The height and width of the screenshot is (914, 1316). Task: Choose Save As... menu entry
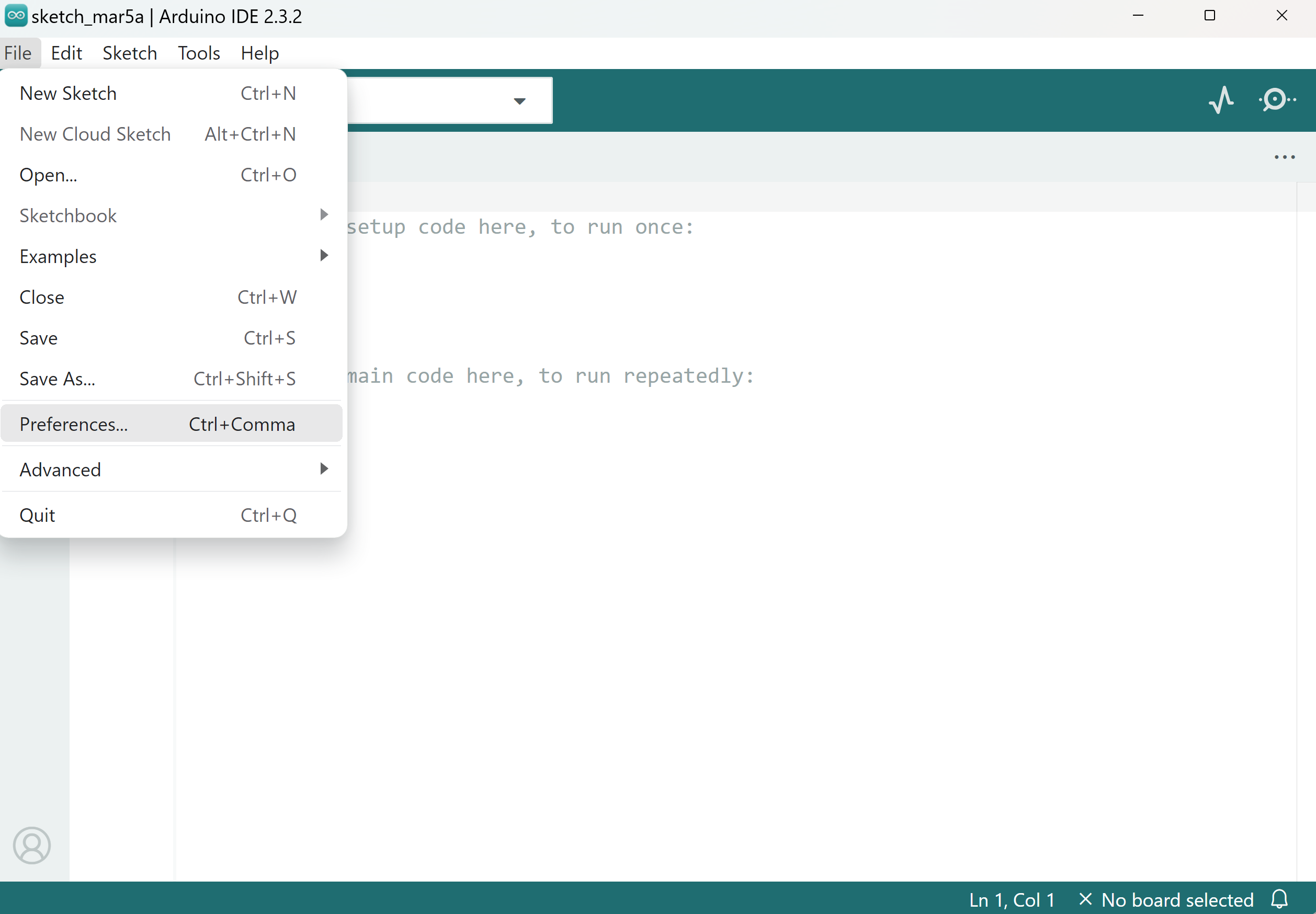pos(172,379)
